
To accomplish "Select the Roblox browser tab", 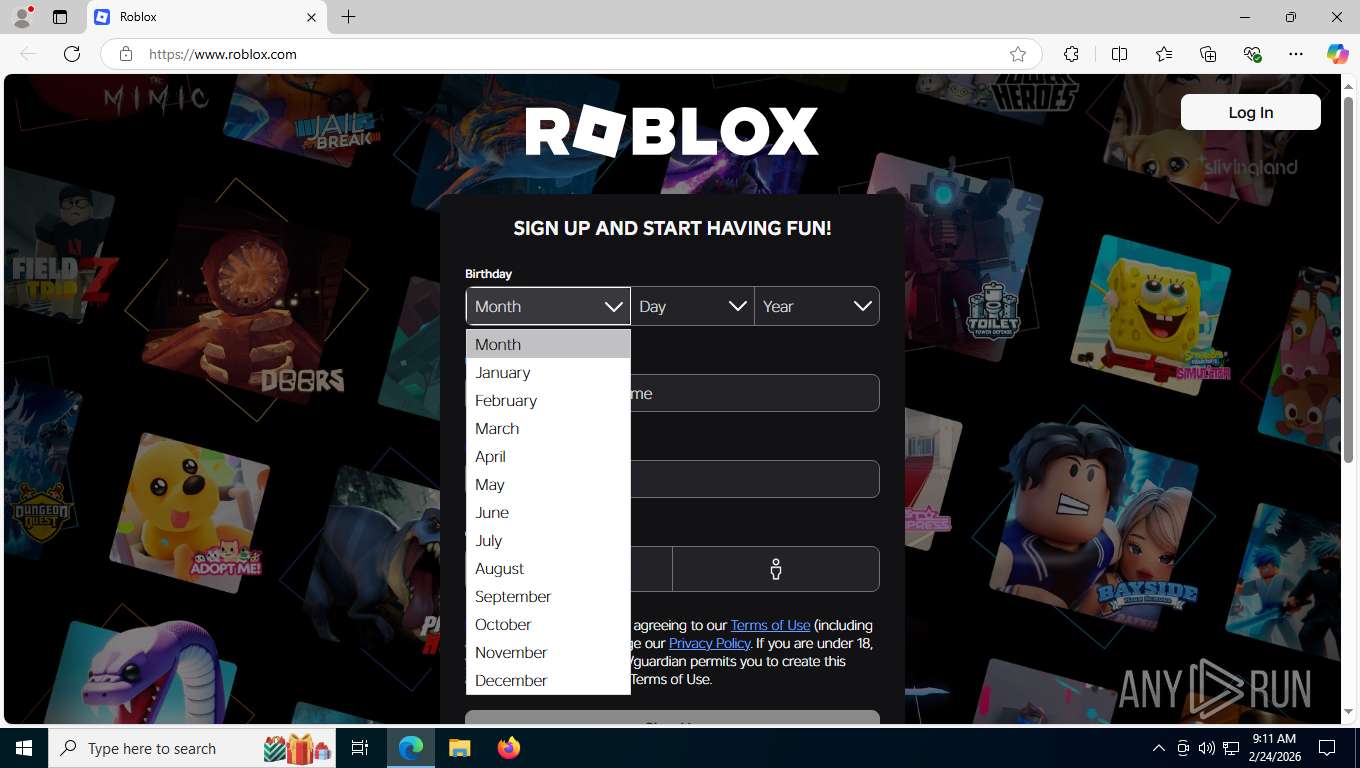I will click(x=207, y=17).
